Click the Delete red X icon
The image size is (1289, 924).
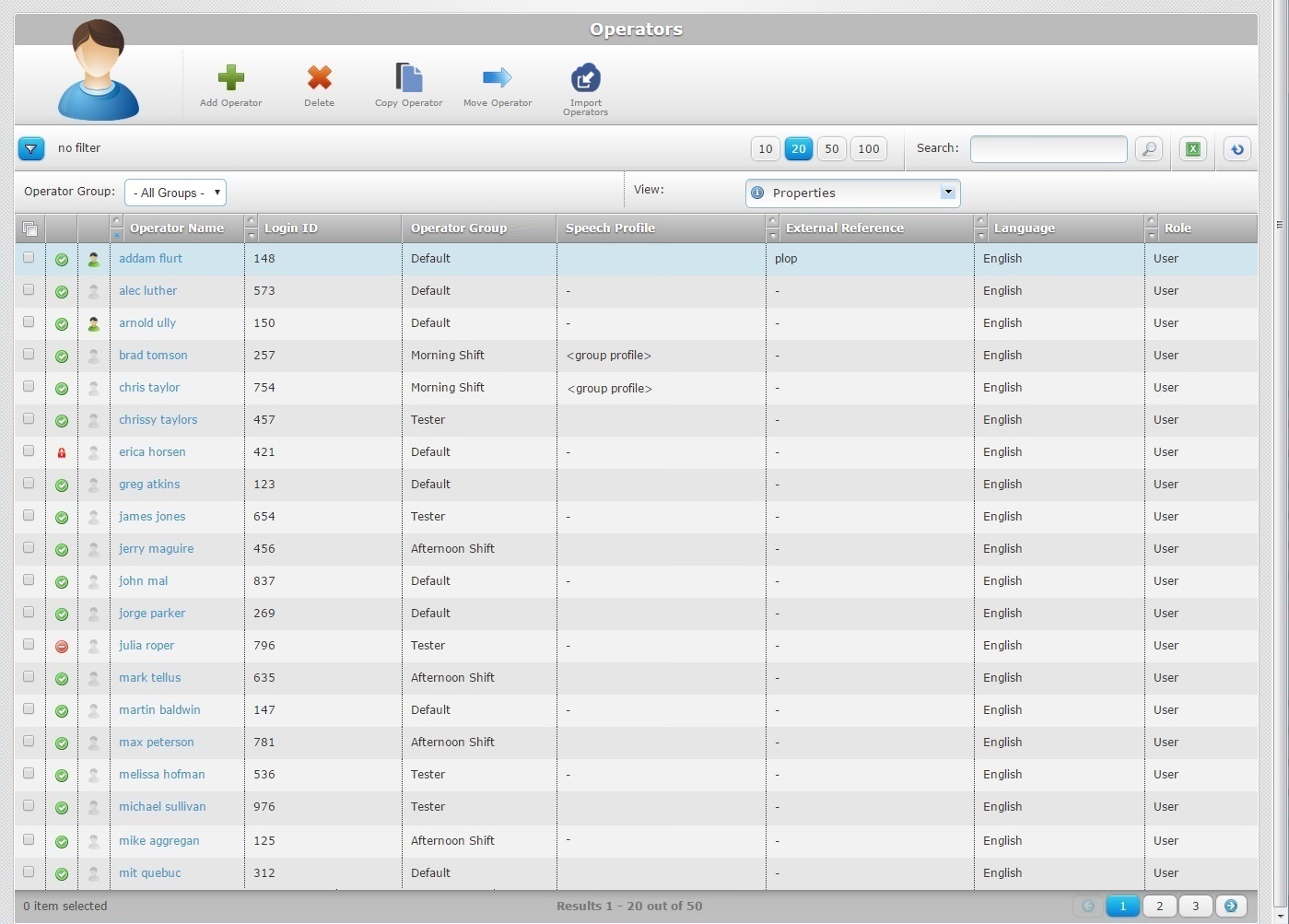coord(320,77)
